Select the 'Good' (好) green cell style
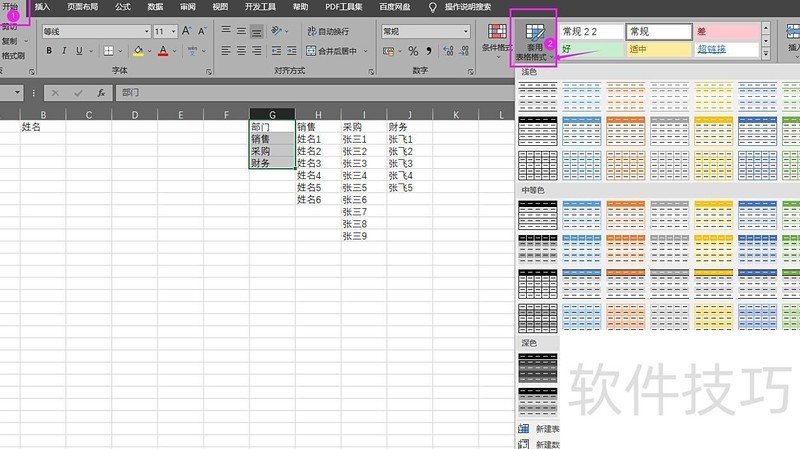Image resolution: width=800 pixels, height=449 pixels. tap(590, 48)
